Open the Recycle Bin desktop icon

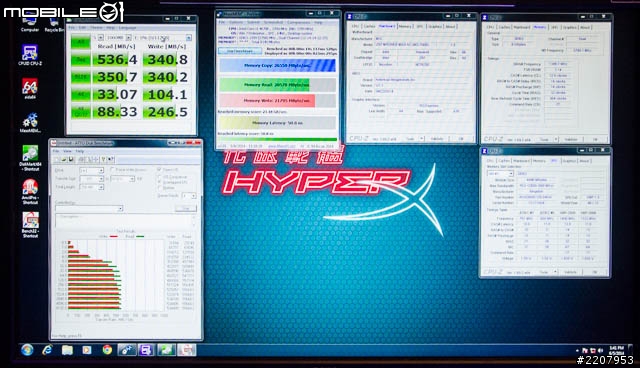54,25
